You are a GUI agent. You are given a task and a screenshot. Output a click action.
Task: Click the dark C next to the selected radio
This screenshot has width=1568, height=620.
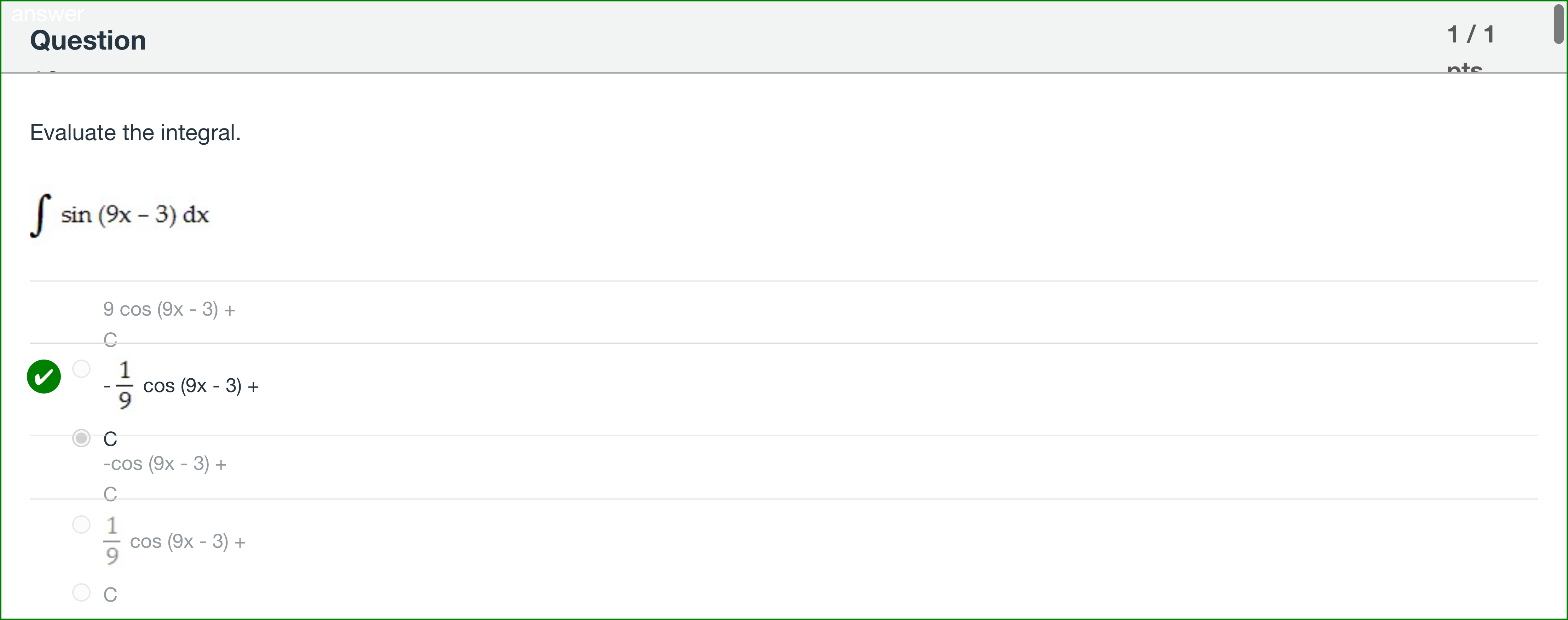tap(110, 438)
